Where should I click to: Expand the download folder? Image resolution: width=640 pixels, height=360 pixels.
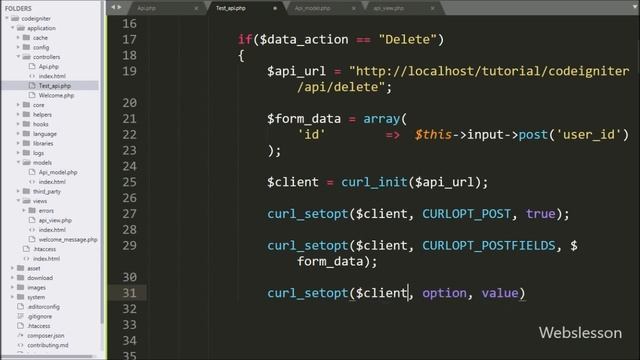[x=12, y=278]
